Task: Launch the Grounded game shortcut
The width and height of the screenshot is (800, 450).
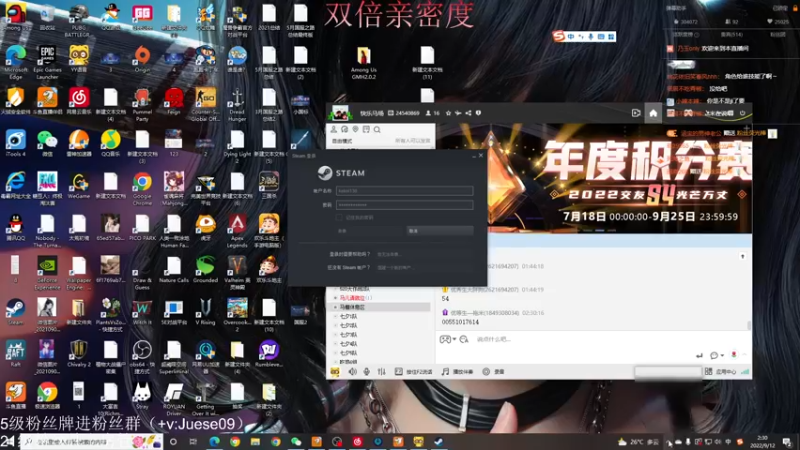Action: (205, 270)
